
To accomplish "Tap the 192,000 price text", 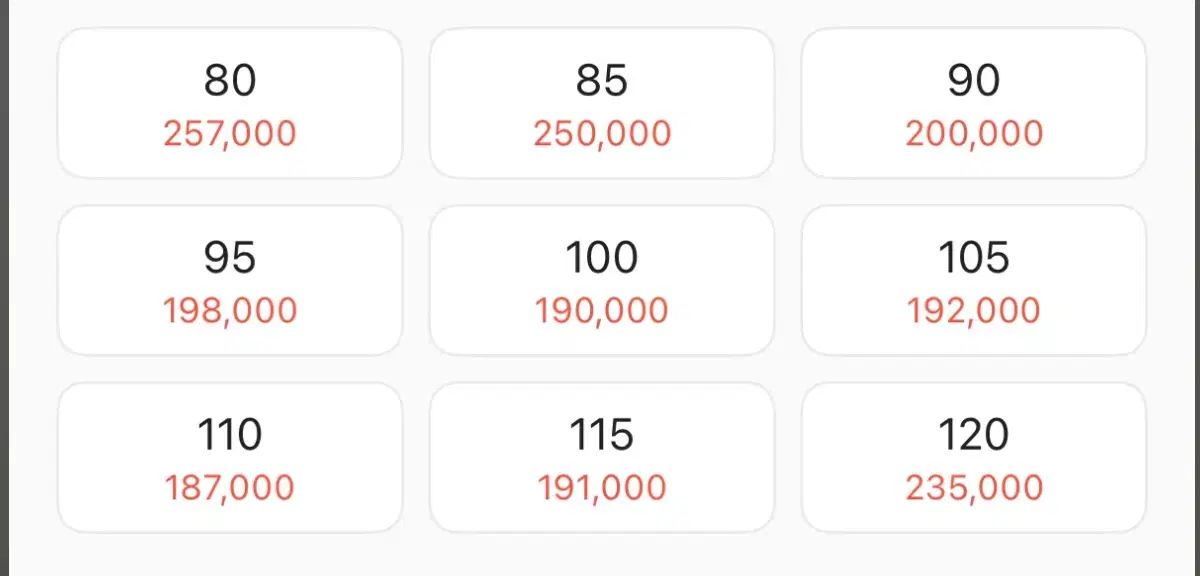I will [x=974, y=311].
